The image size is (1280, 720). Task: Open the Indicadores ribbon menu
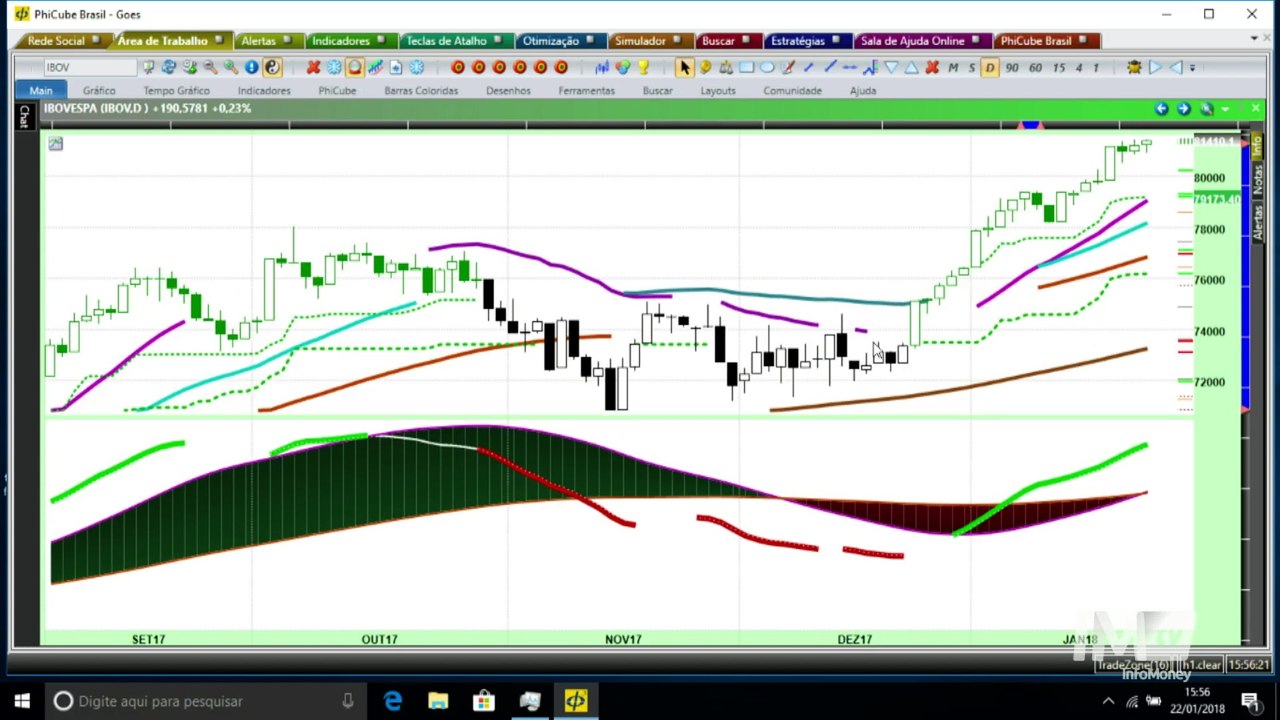(x=264, y=90)
